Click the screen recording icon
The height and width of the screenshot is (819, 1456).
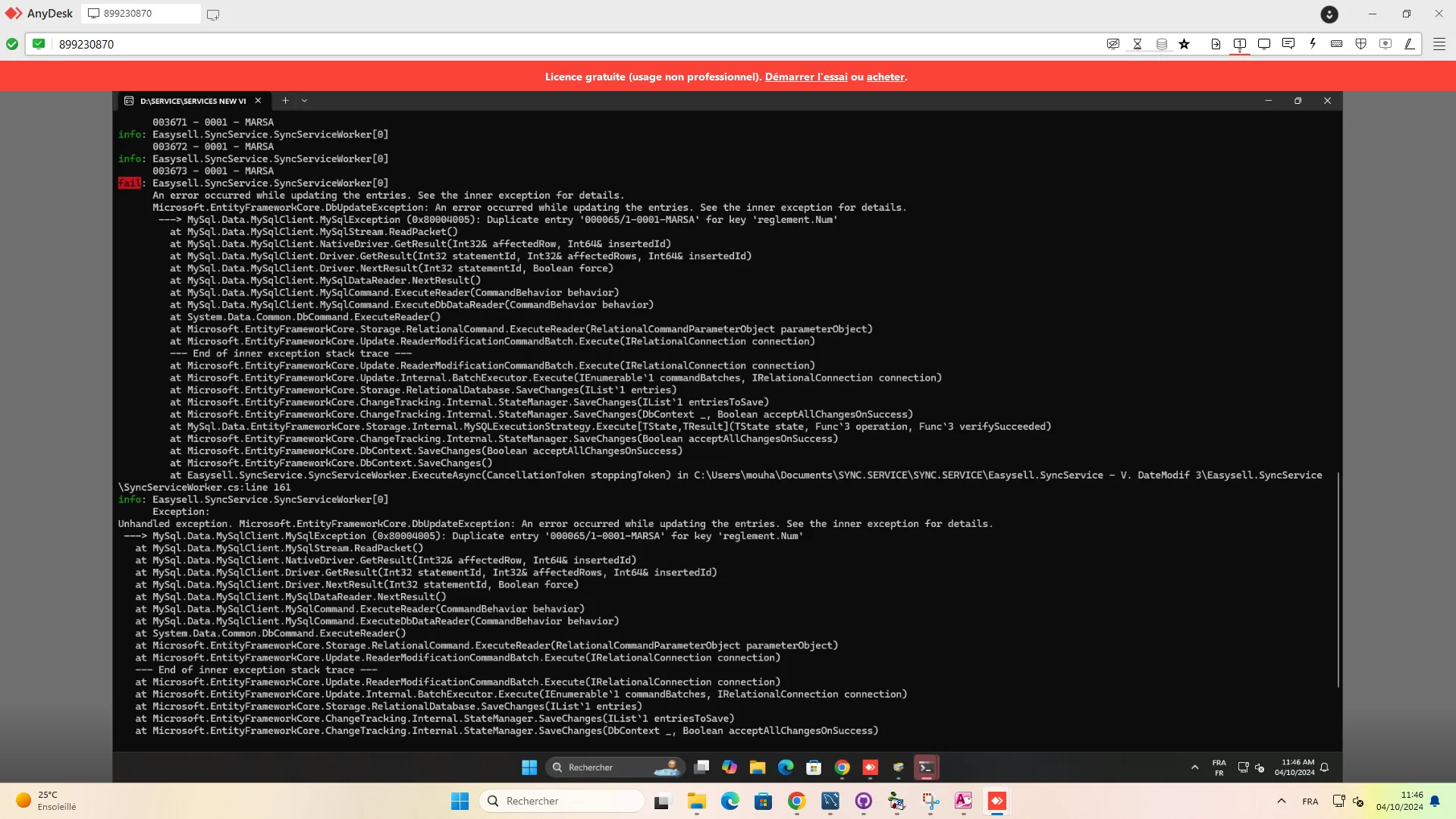point(1385,44)
